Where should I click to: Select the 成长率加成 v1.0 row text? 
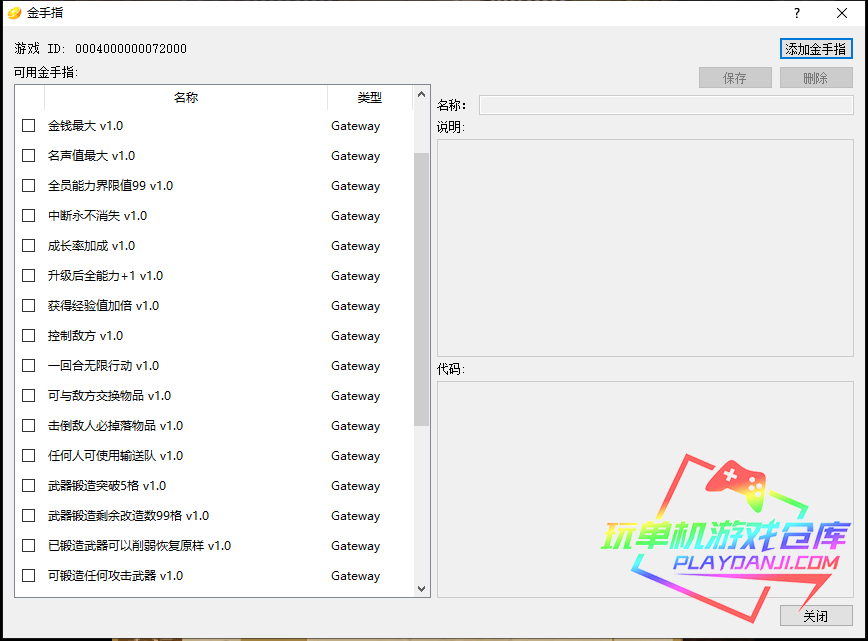pyautogui.click(x=91, y=246)
